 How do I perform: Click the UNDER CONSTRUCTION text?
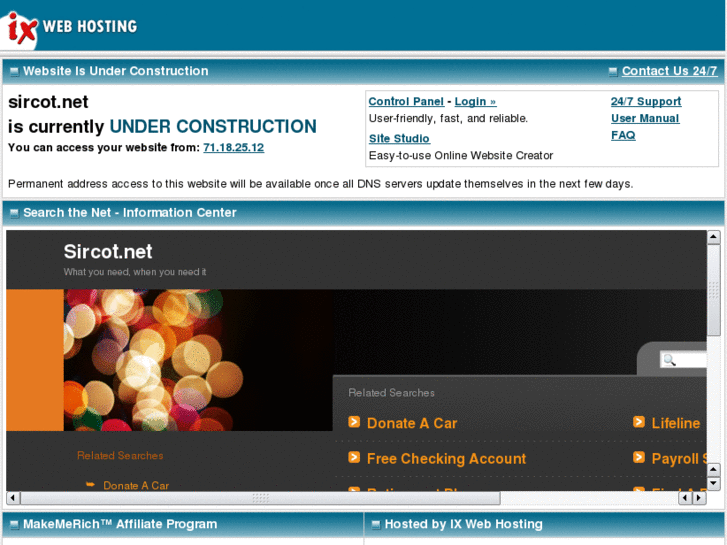(x=213, y=126)
